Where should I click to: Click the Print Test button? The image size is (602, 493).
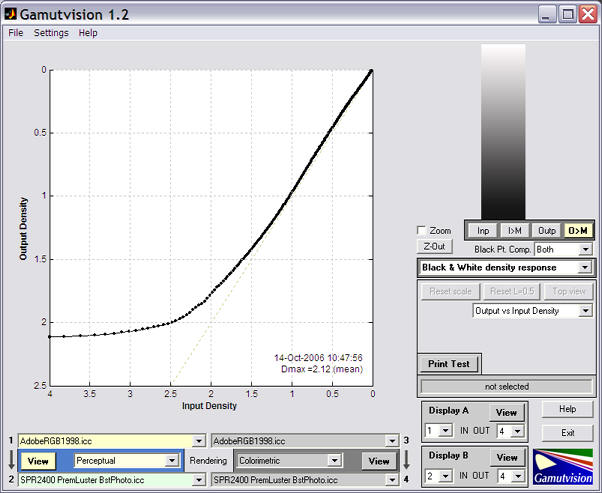pyautogui.click(x=449, y=364)
